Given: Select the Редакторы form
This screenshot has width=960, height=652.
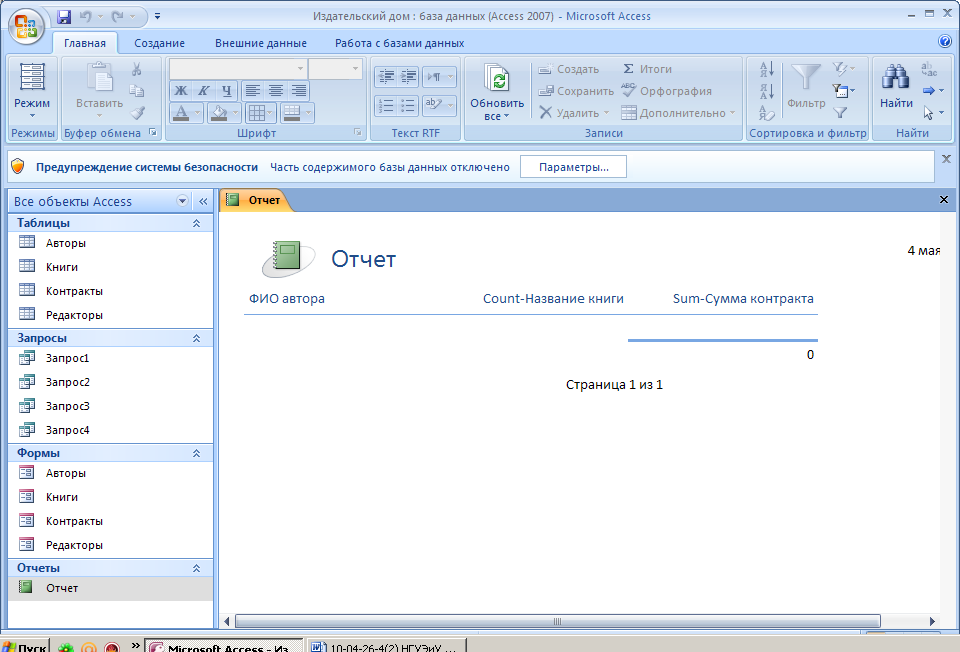Looking at the screenshot, I should click(x=110, y=545).
